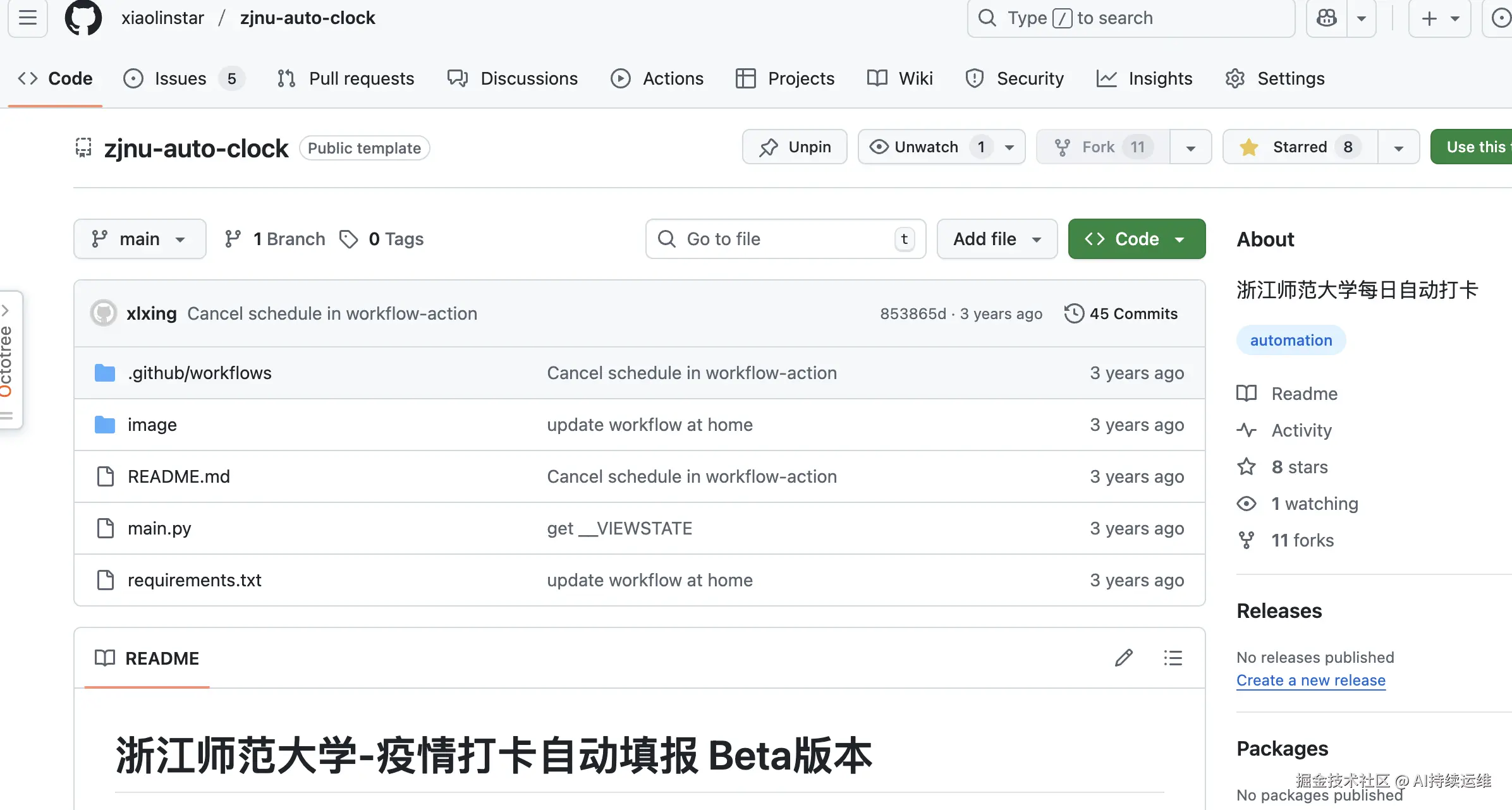Open commit hash 853865d

[x=913, y=313]
